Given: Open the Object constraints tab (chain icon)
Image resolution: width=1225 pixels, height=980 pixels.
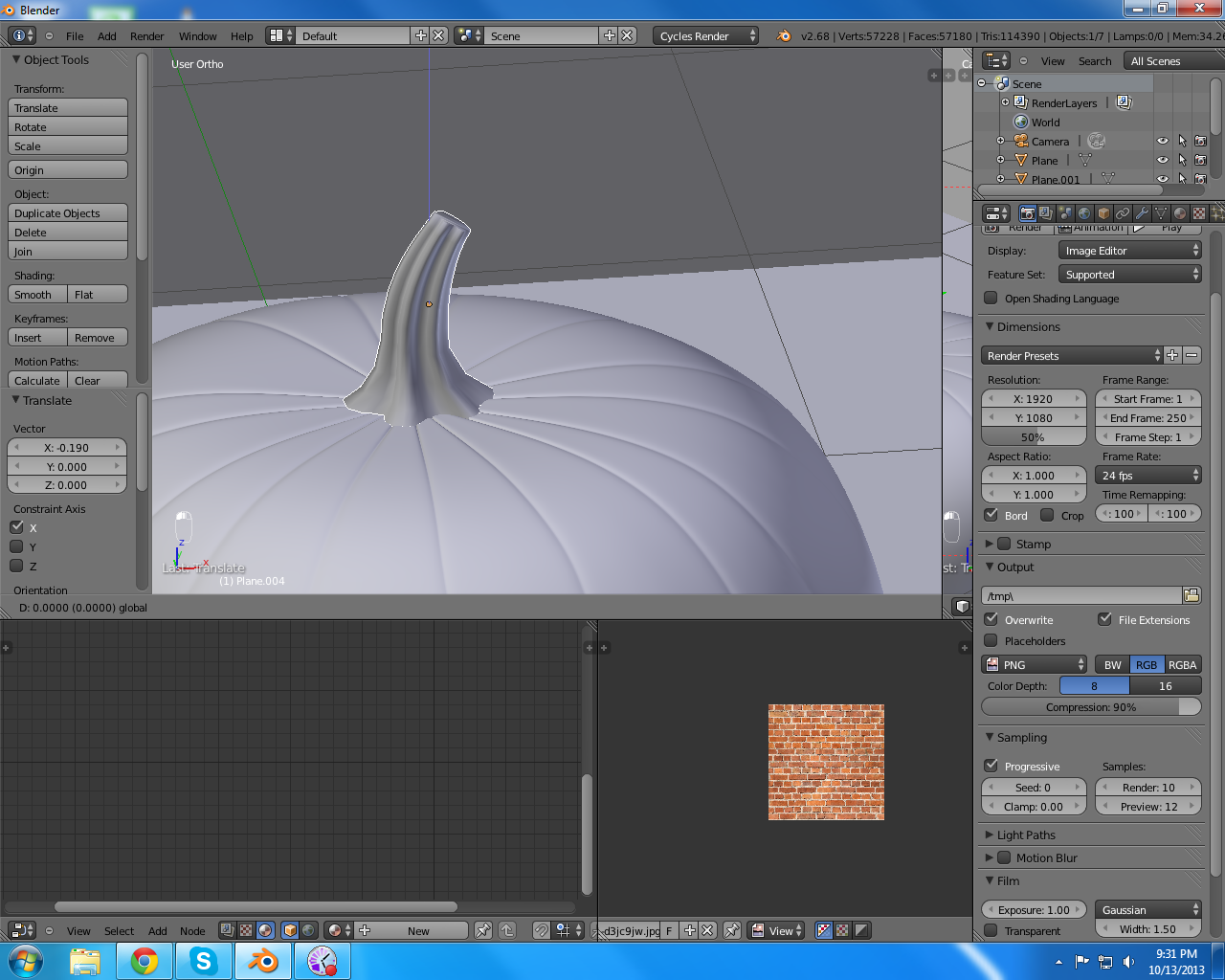Looking at the screenshot, I should coord(1123,213).
